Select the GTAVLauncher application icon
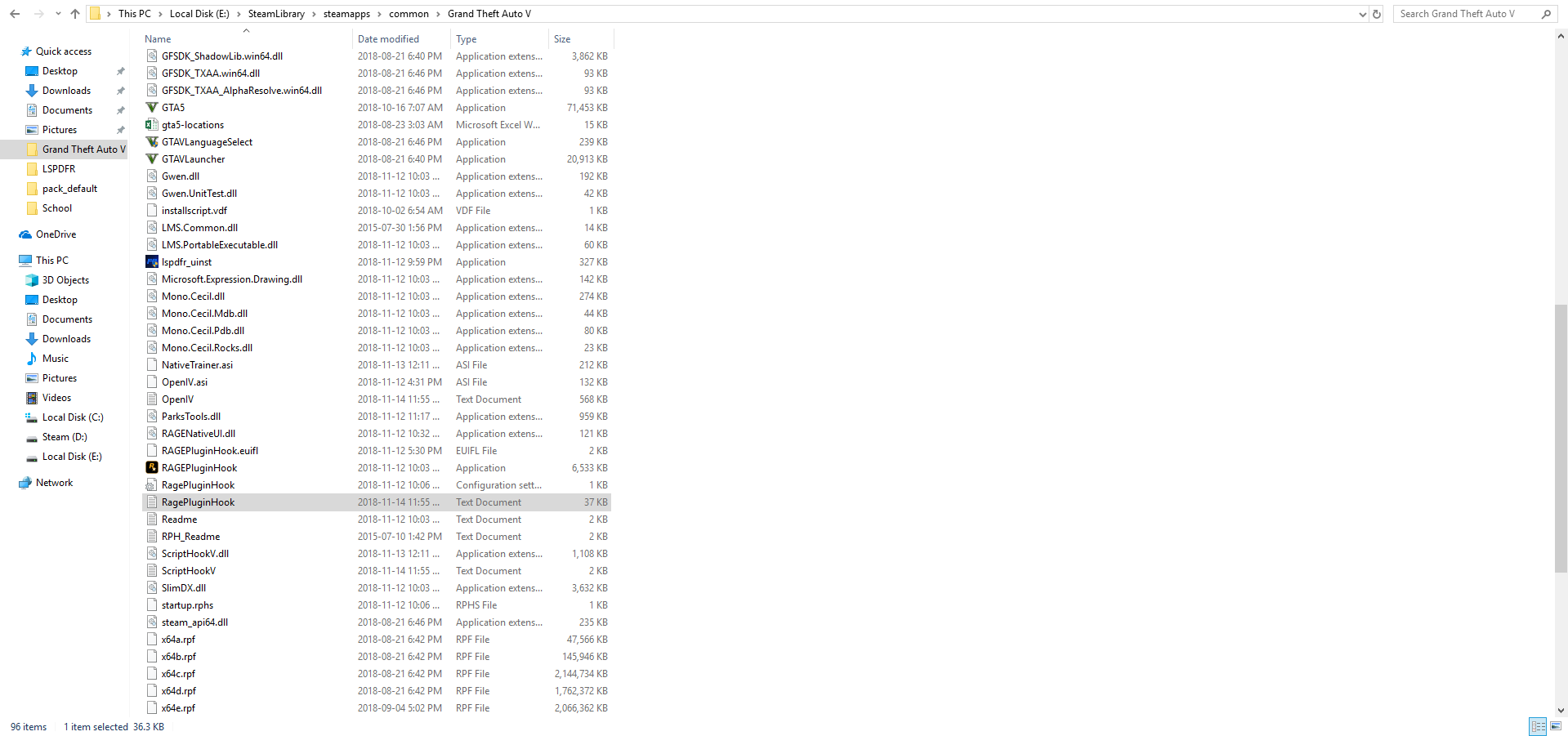Image resolution: width=1568 pixels, height=736 pixels. click(152, 159)
